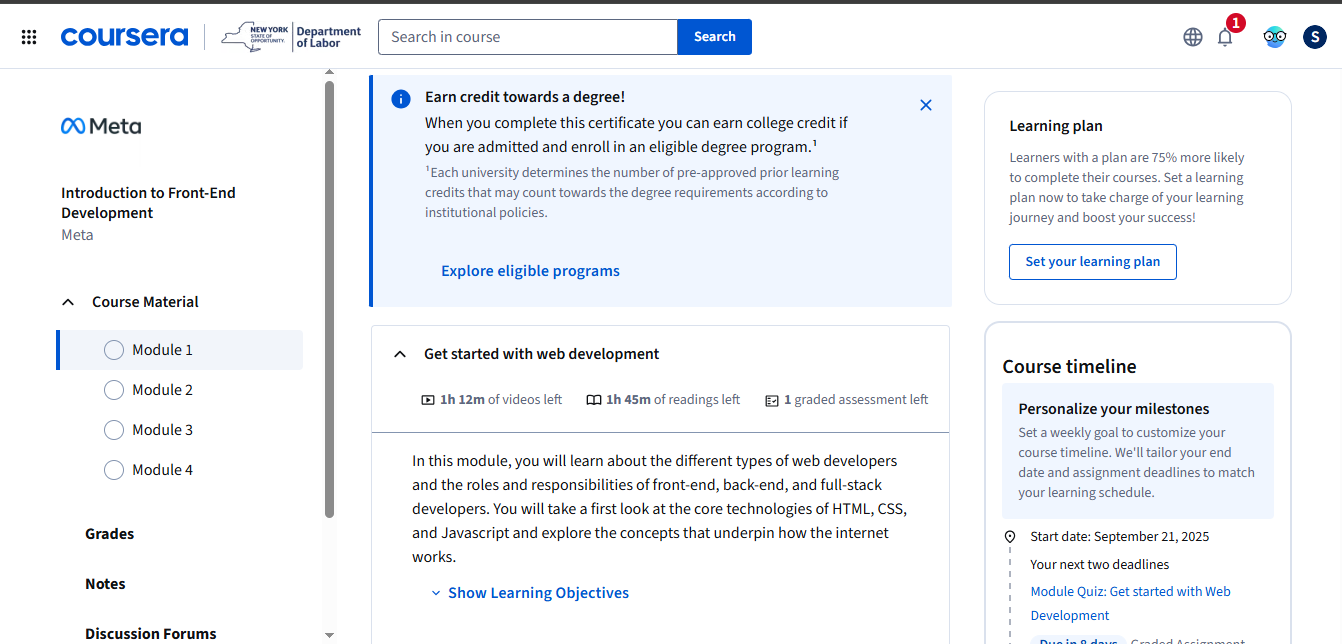The width and height of the screenshot is (1342, 644).
Task: Click Set your learning plan button
Action: (x=1092, y=262)
